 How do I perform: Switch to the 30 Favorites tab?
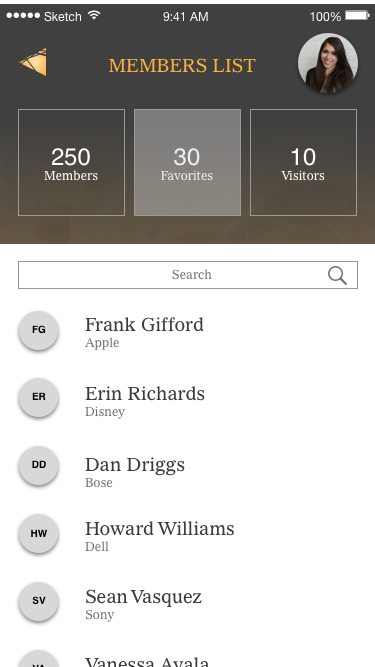click(x=188, y=162)
